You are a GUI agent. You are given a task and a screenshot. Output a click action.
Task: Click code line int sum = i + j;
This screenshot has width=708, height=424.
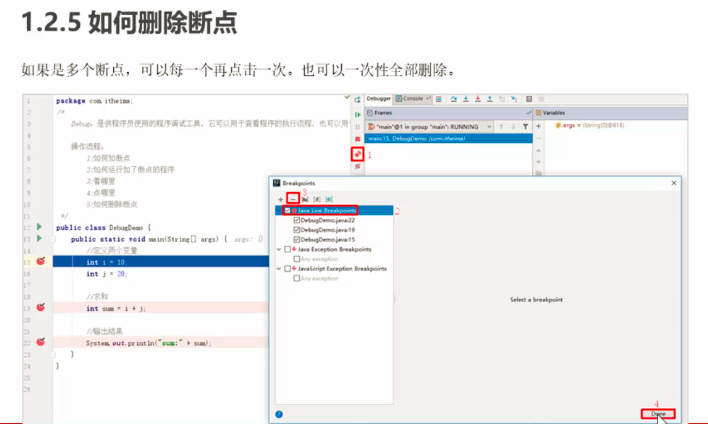(x=116, y=308)
